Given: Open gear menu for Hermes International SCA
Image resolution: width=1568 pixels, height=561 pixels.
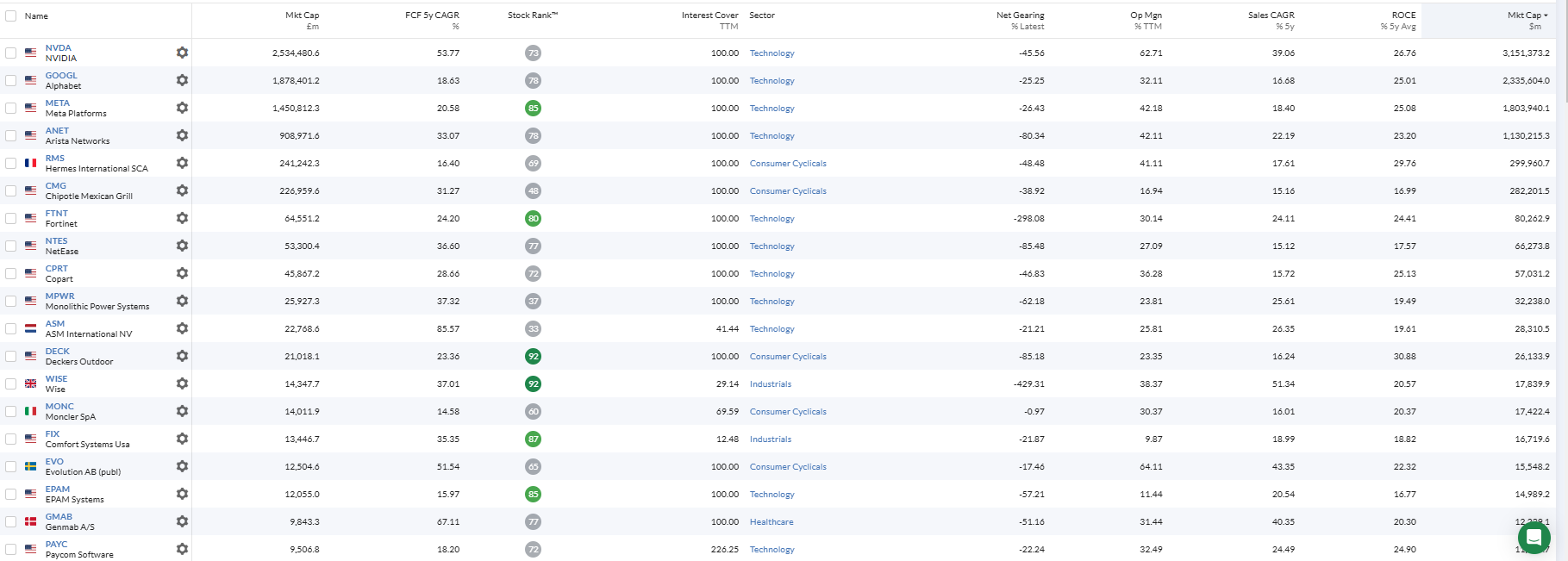Looking at the screenshot, I should pos(182,163).
